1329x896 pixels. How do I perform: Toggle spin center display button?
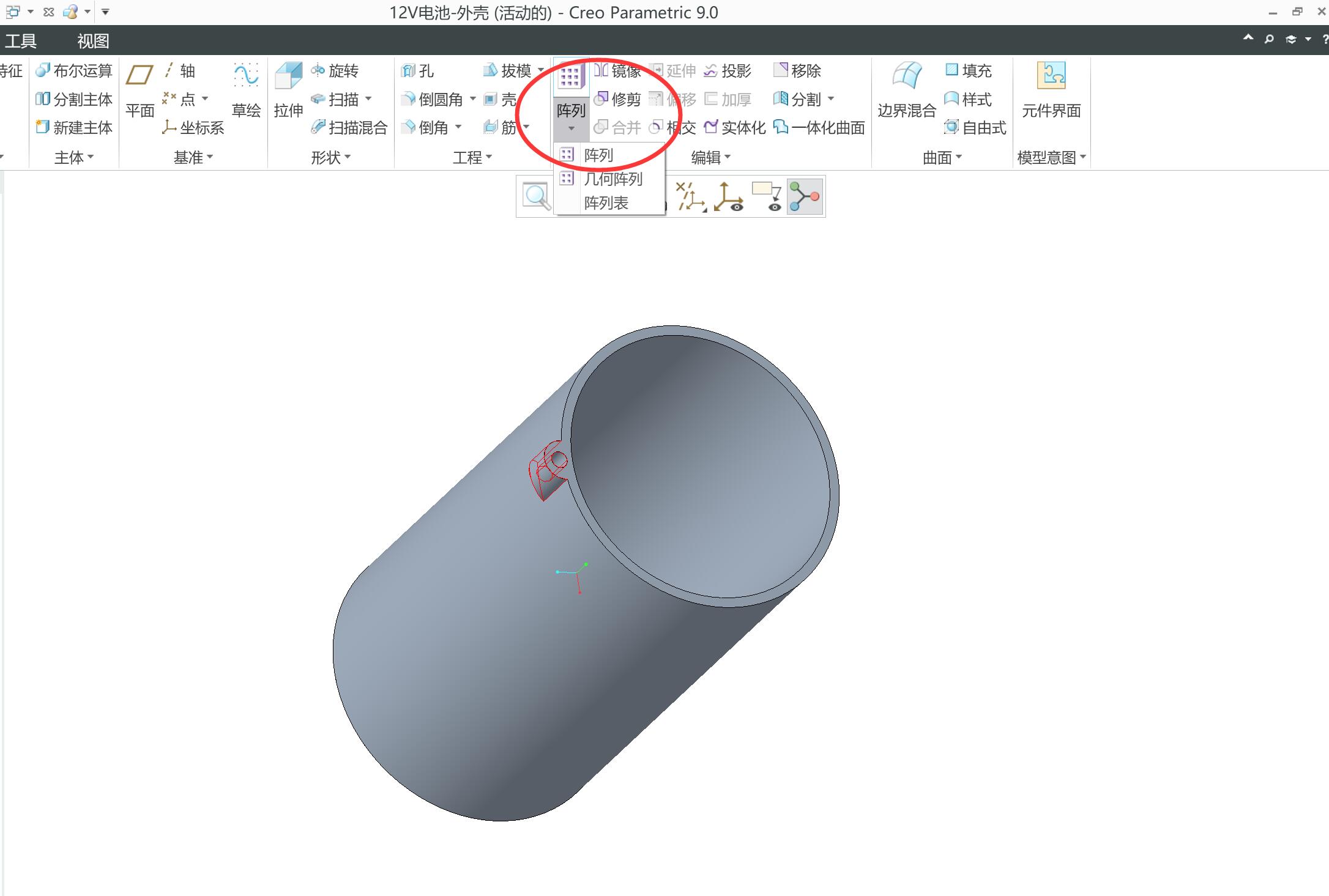pos(805,197)
